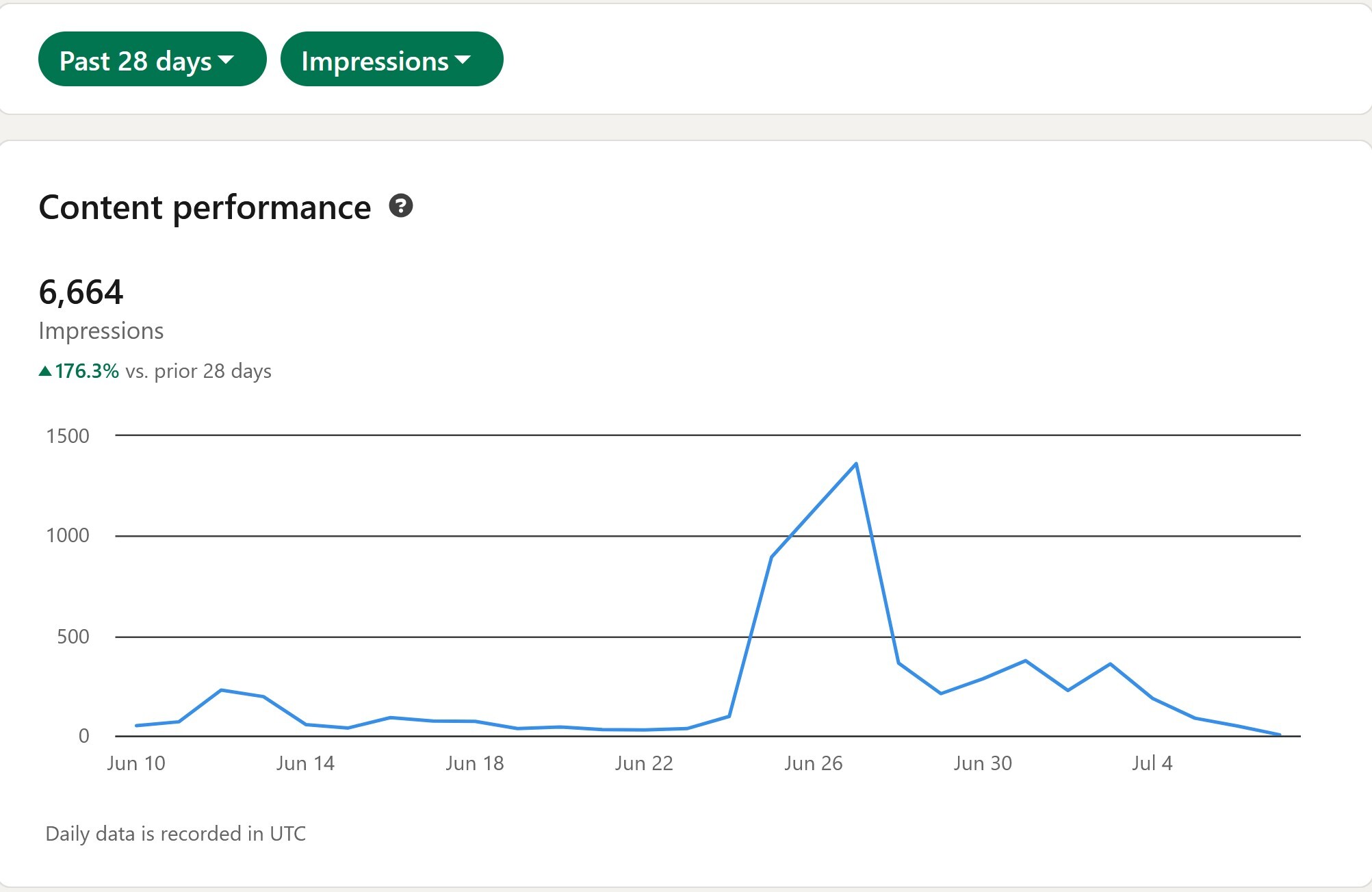Select the Jun 18 axis label
The image size is (1372, 892).
click(x=475, y=763)
